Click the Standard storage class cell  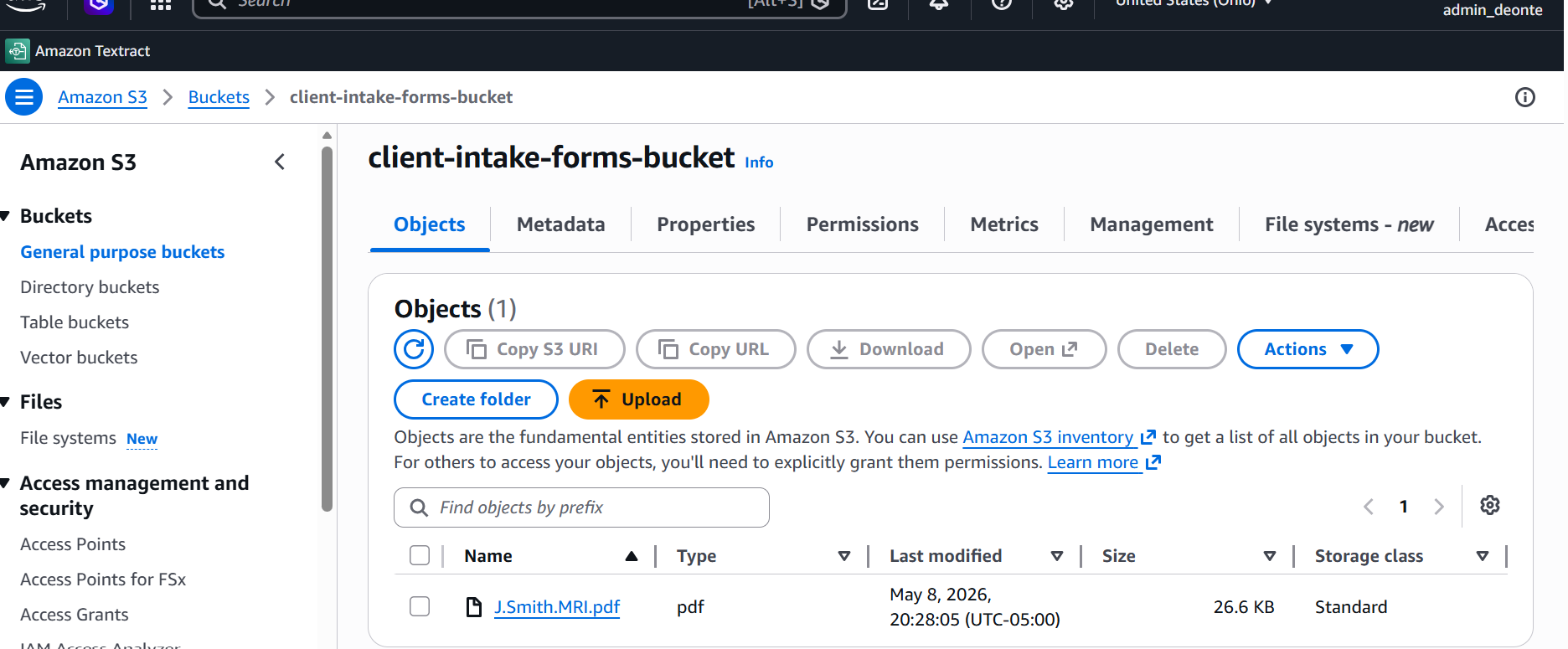pyautogui.click(x=1351, y=607)
